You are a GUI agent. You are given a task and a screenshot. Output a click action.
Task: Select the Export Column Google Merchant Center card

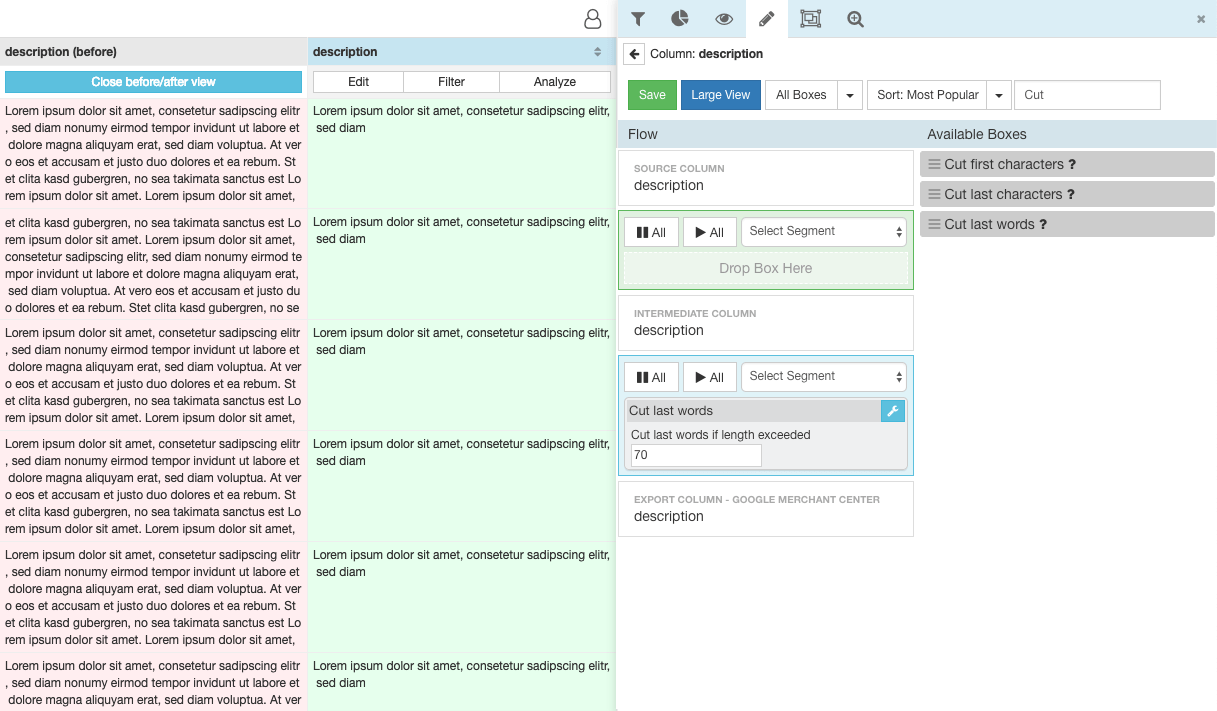tap(766, 509)
